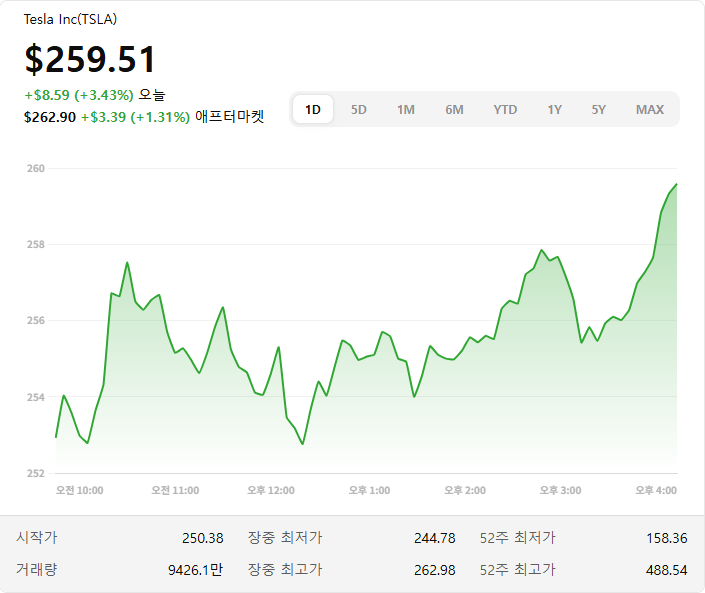
Task: Click the +$3.39 (+1.31%) after-market change
Action: [135, 117]
